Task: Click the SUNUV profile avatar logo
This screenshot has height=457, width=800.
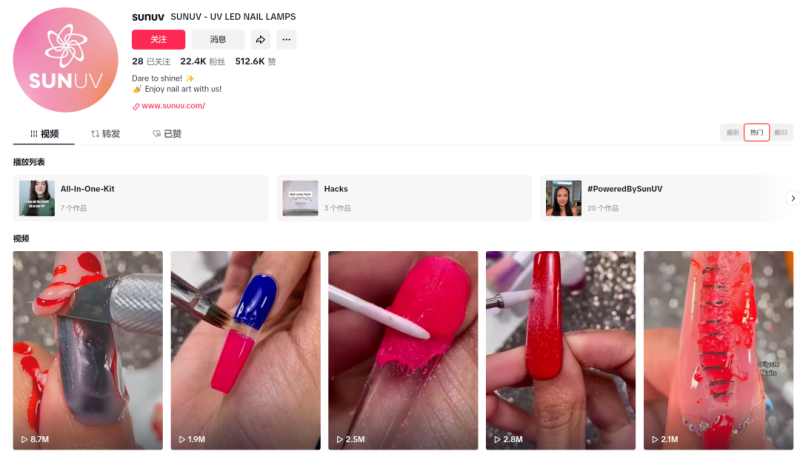Action: tap(65, 60)
